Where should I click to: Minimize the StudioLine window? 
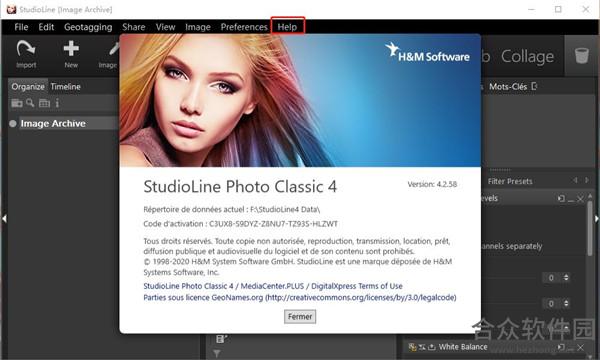click(x=531, y=9)
